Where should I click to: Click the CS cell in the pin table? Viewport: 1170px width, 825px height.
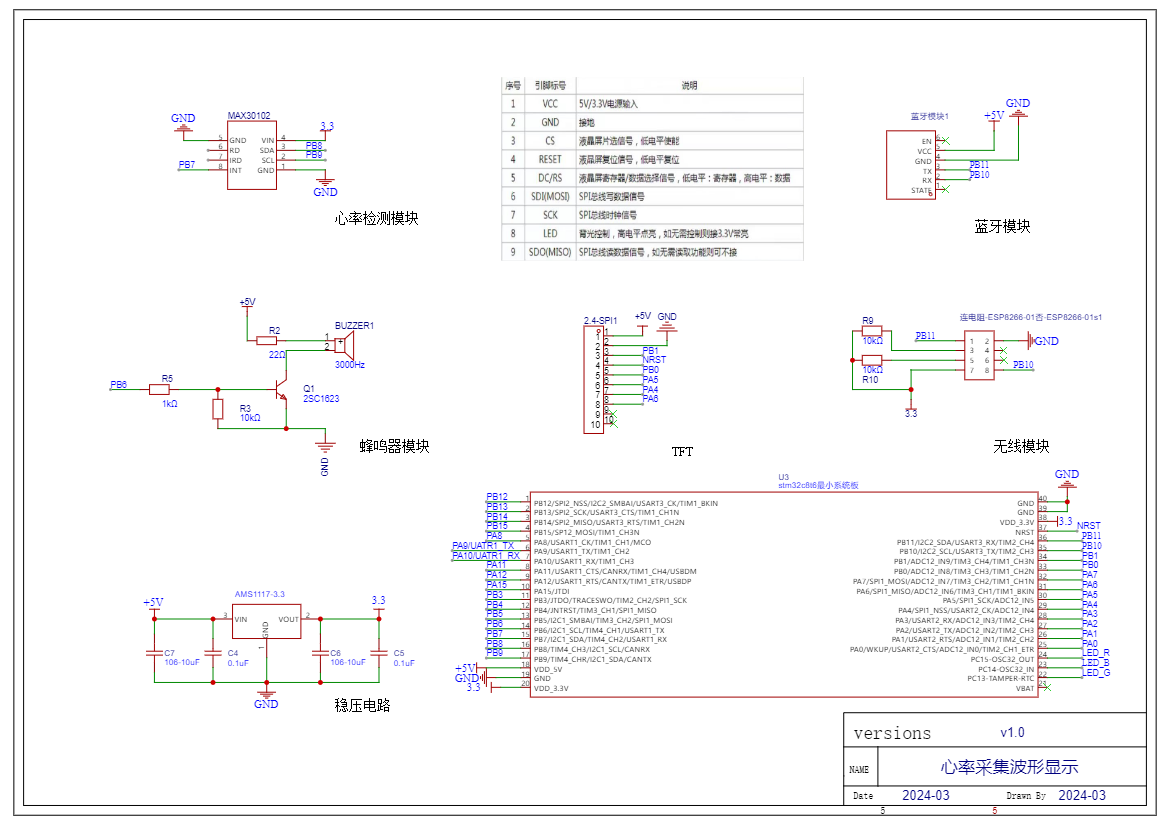pyautogui.click(x=550, y=141)
